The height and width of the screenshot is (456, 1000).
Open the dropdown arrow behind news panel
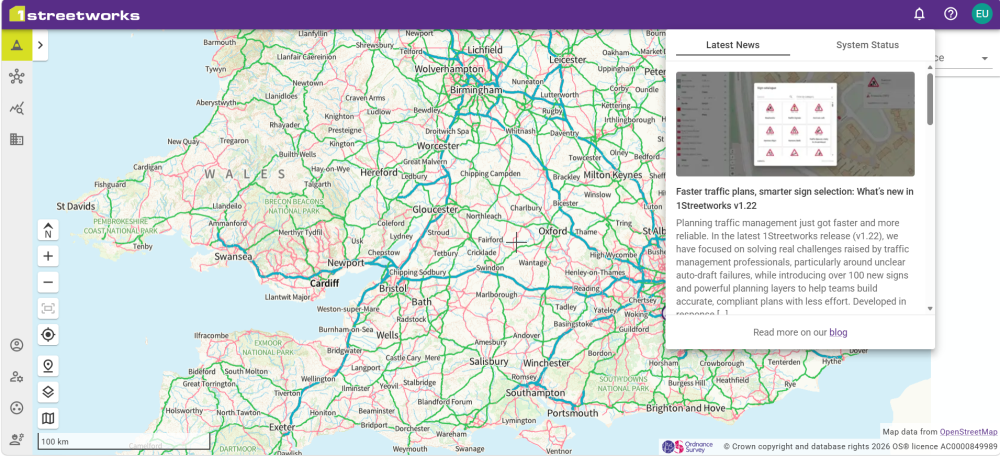tap(985, 59)
